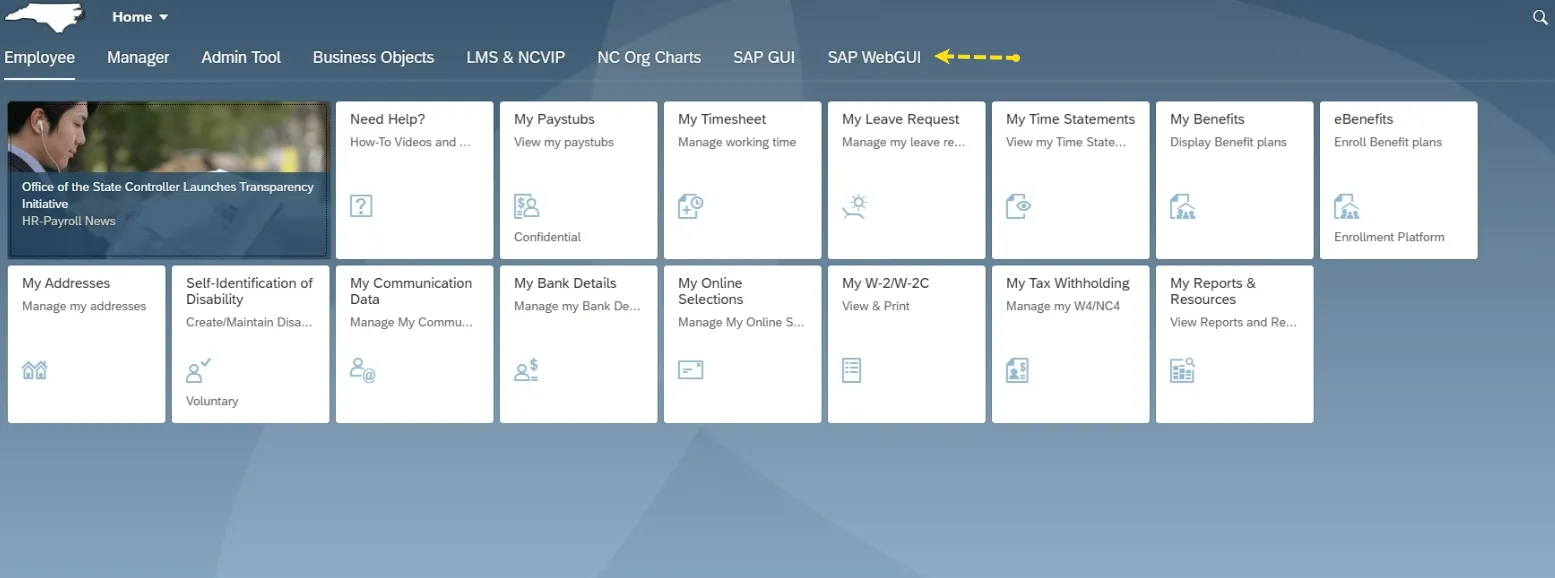Viewport: 1555px width, 578px height.
Task: Click the search magnifier icon
Action: pos(1540,17)
